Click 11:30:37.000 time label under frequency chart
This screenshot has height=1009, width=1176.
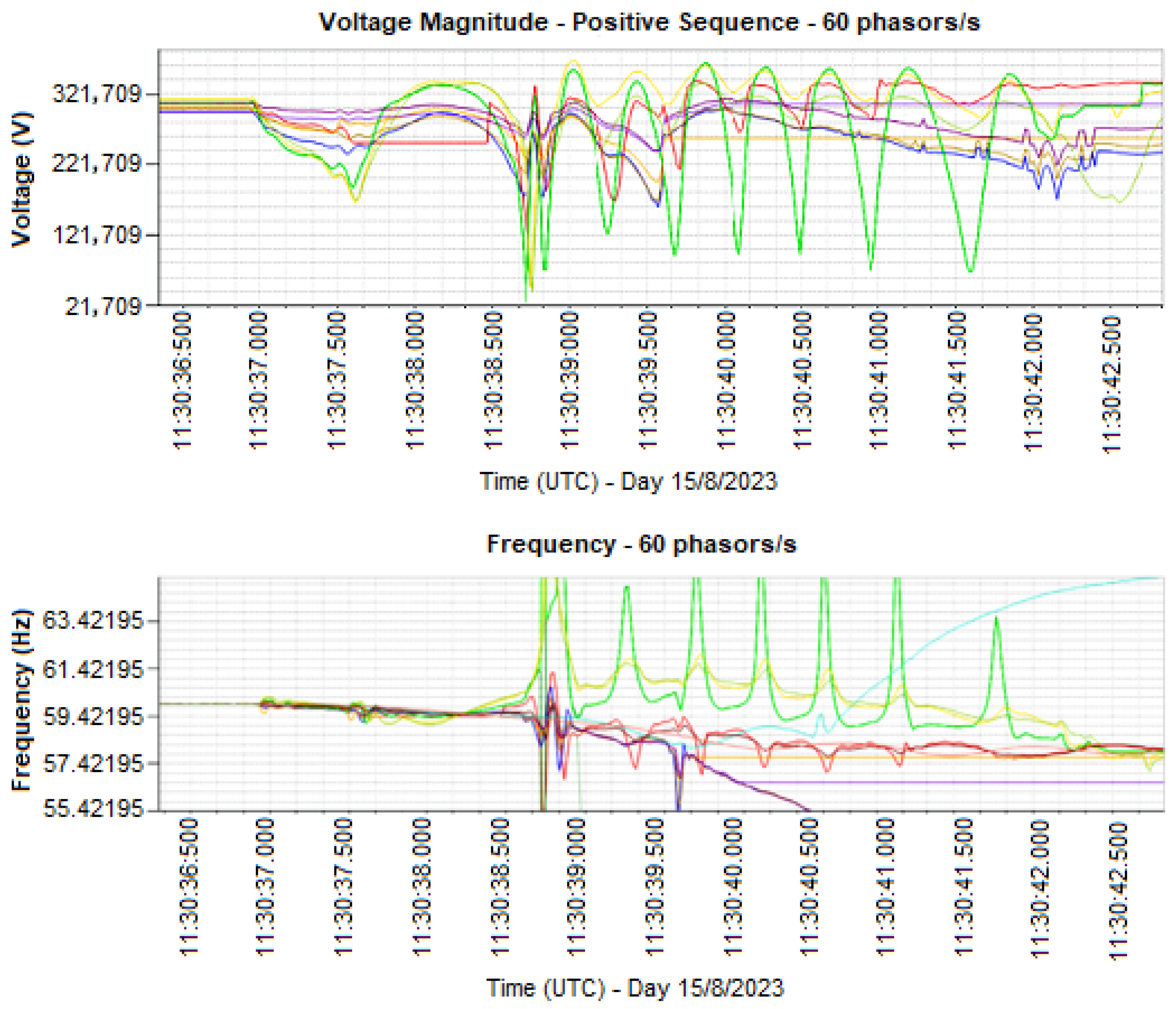(x=266, y=887)
